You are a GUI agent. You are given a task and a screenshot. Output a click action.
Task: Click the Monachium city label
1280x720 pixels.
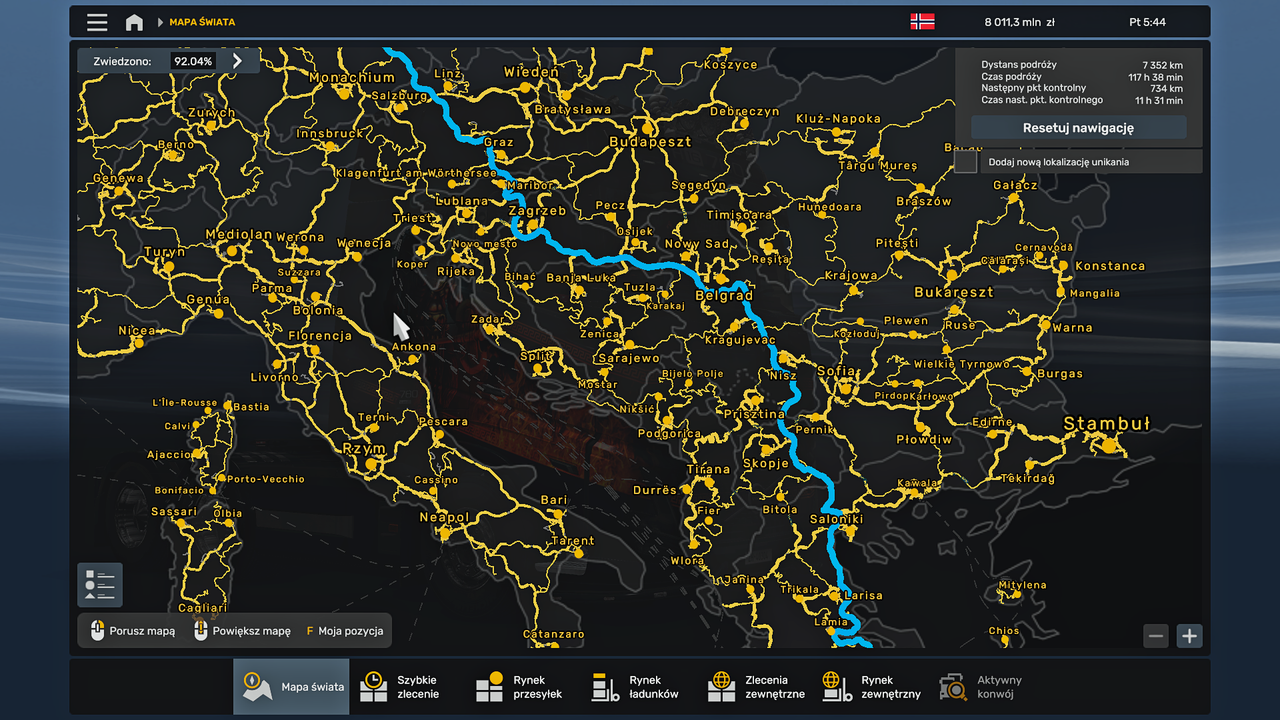(352, 77)
